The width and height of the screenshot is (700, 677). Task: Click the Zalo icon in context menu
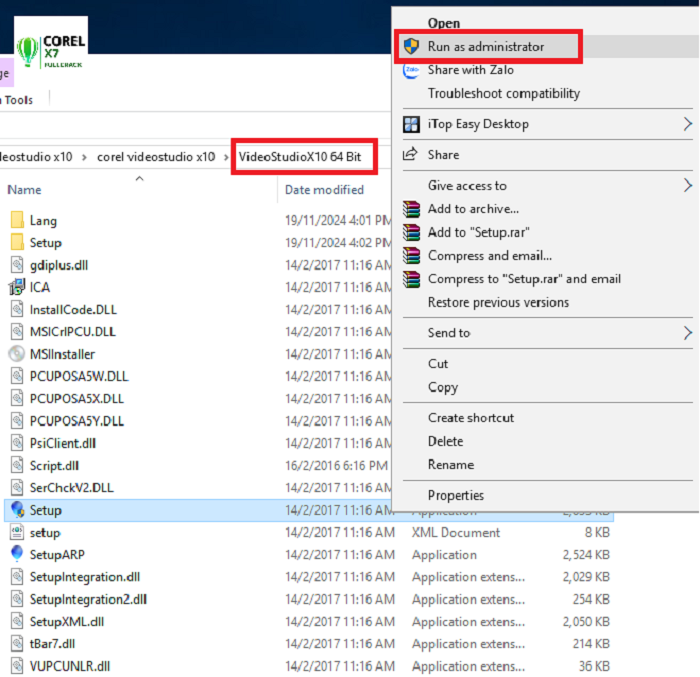point(411,70)
